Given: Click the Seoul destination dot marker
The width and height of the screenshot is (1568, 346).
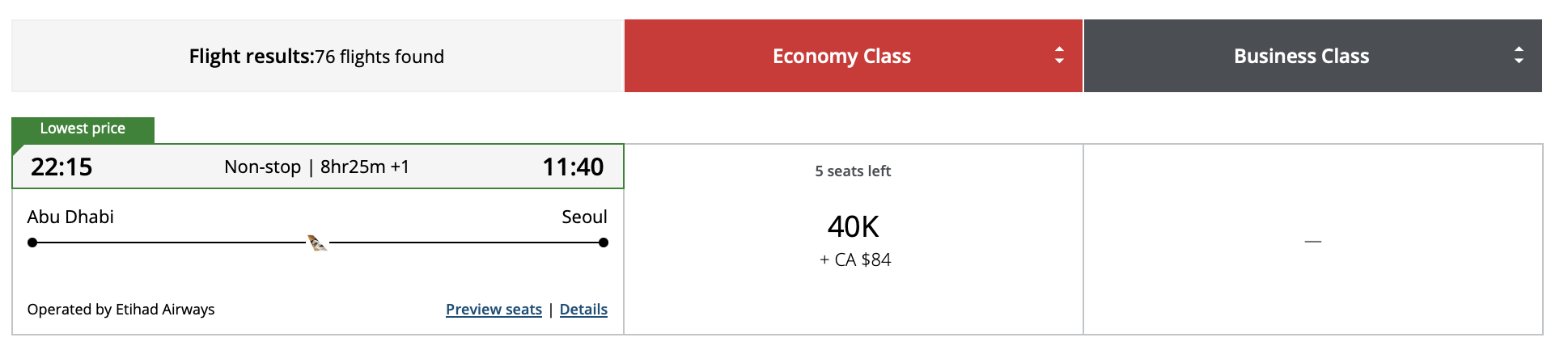Looking at the screenshot, I should click(604, 243).
